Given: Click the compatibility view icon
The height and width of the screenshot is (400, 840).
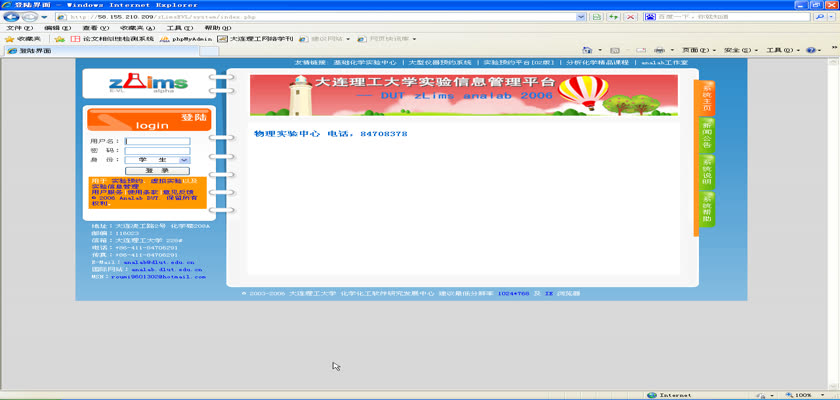Looking at the screenshot, I should pyautogui.click(x=597, y=17).
